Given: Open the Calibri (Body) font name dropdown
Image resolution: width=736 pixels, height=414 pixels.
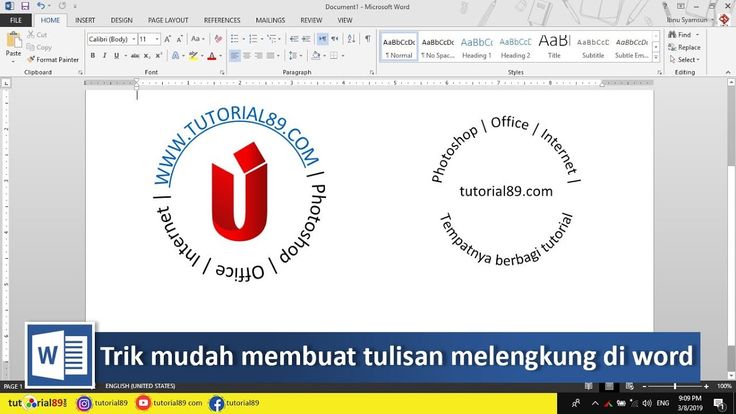Looking at the screenshot, I should point(134,39).
